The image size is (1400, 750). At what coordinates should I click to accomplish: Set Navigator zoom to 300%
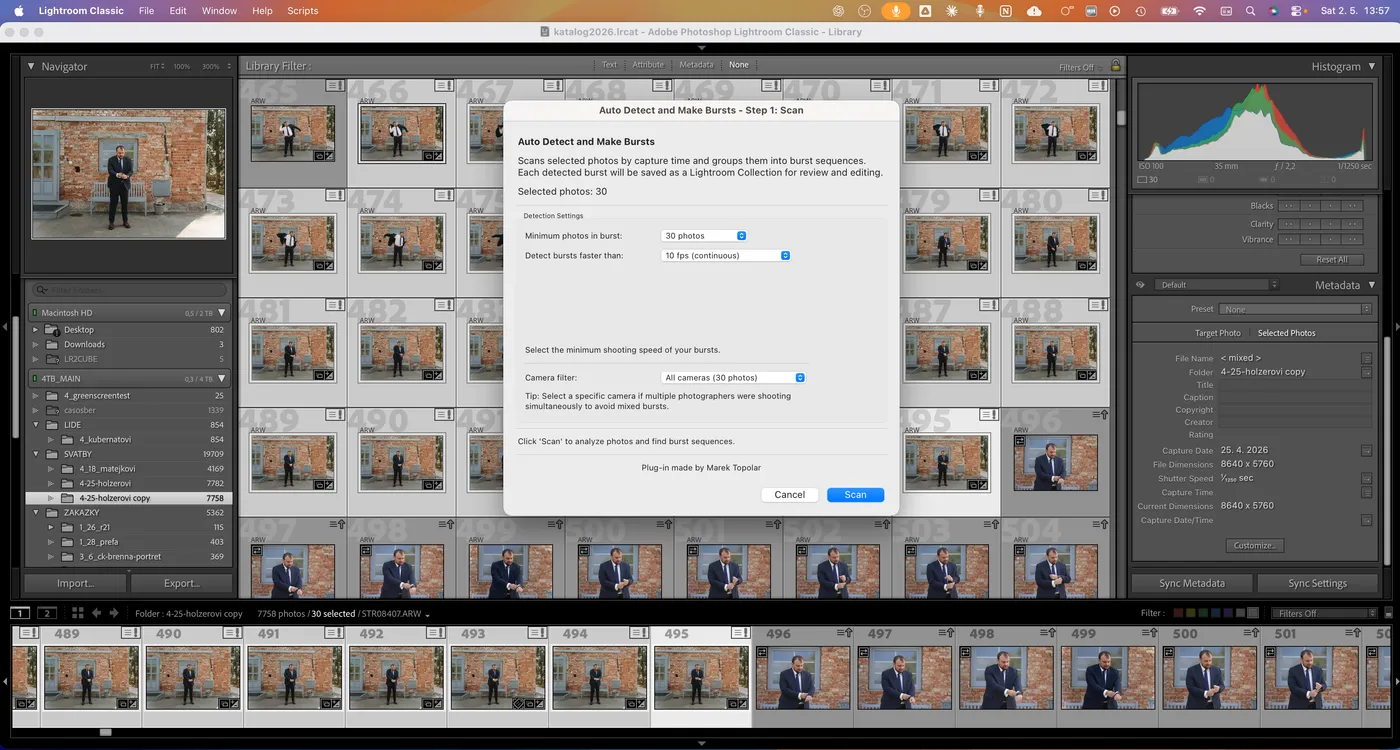[210, 66]
